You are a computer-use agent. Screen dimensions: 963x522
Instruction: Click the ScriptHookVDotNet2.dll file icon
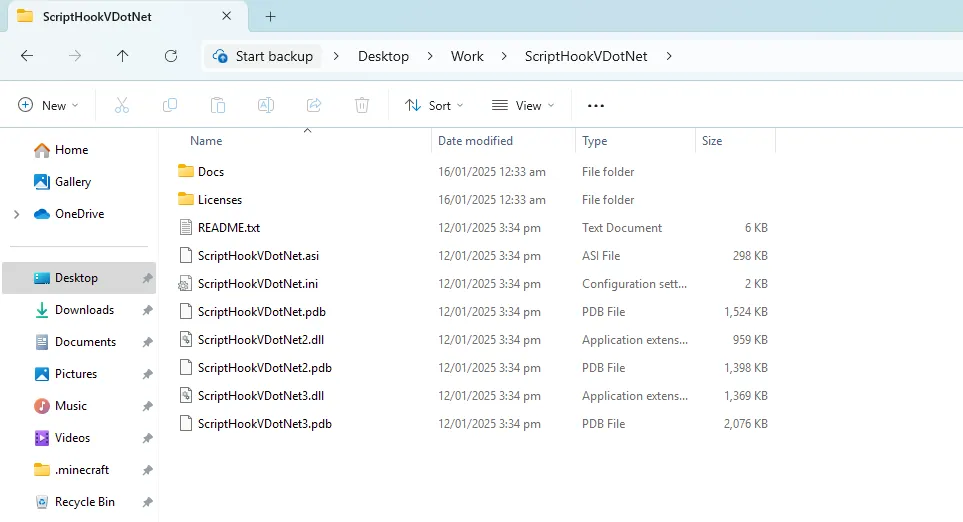tap(185, 340)
